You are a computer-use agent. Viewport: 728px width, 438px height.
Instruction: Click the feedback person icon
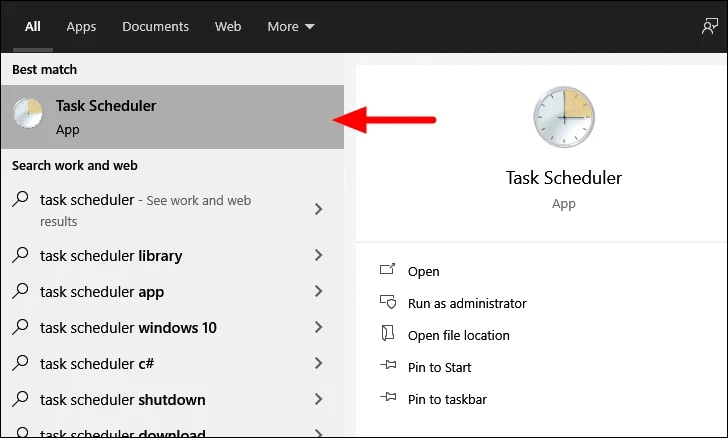point(709,26)
